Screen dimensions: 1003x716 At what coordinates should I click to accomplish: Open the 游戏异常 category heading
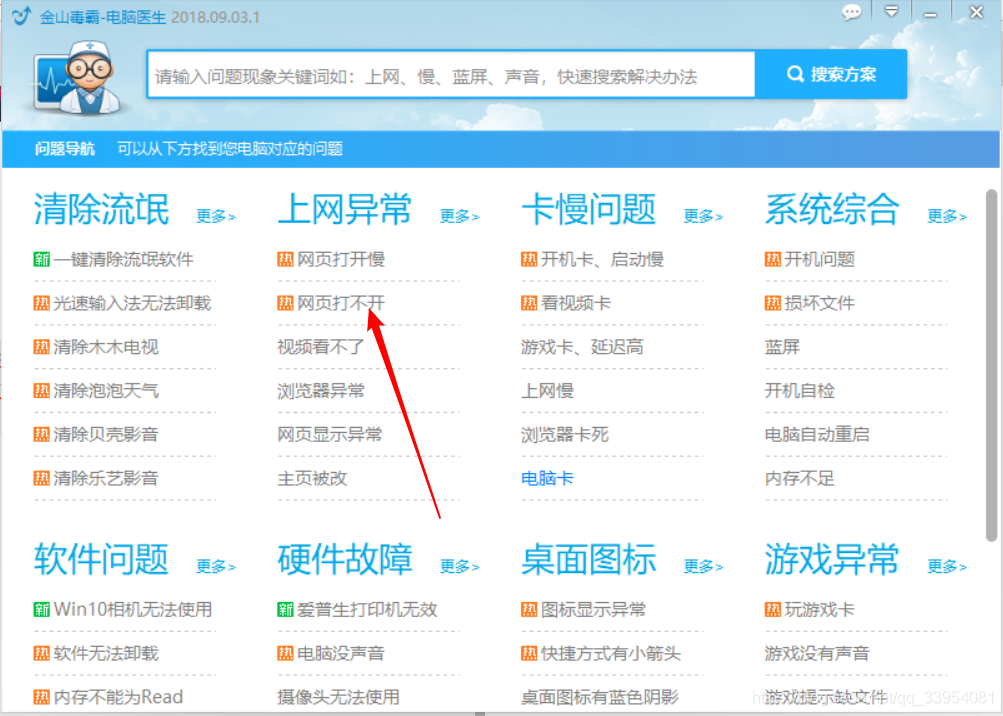coord(832,559)
